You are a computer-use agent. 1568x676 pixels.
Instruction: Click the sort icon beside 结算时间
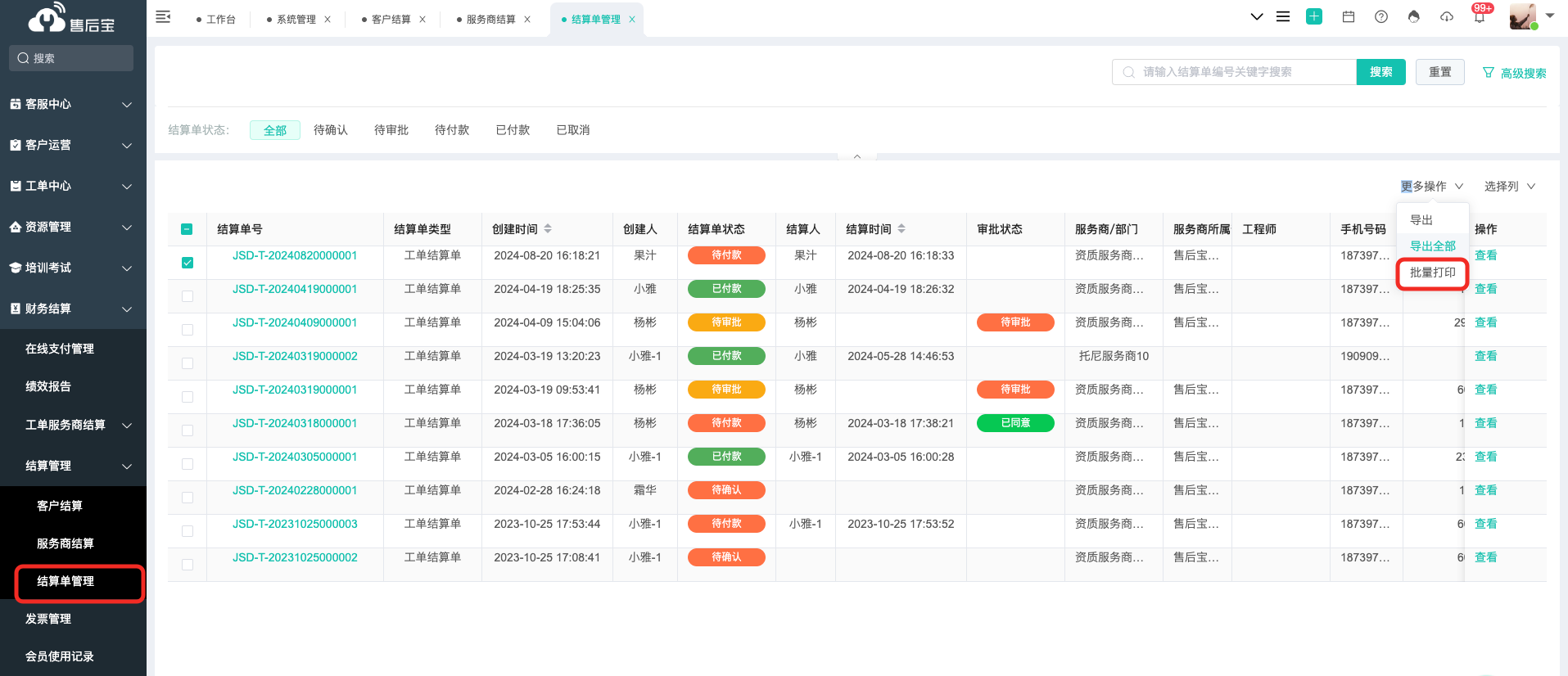point(901,228)
